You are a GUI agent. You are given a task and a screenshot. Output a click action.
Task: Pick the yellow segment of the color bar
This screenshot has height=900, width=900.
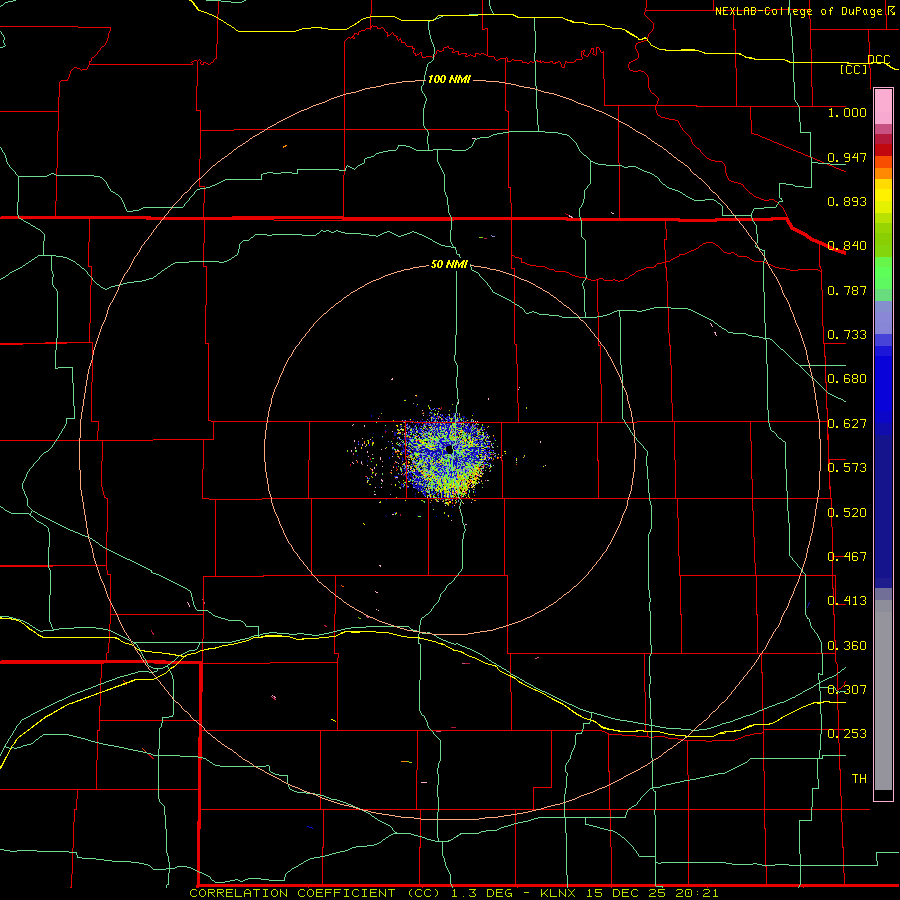(883, 196)
